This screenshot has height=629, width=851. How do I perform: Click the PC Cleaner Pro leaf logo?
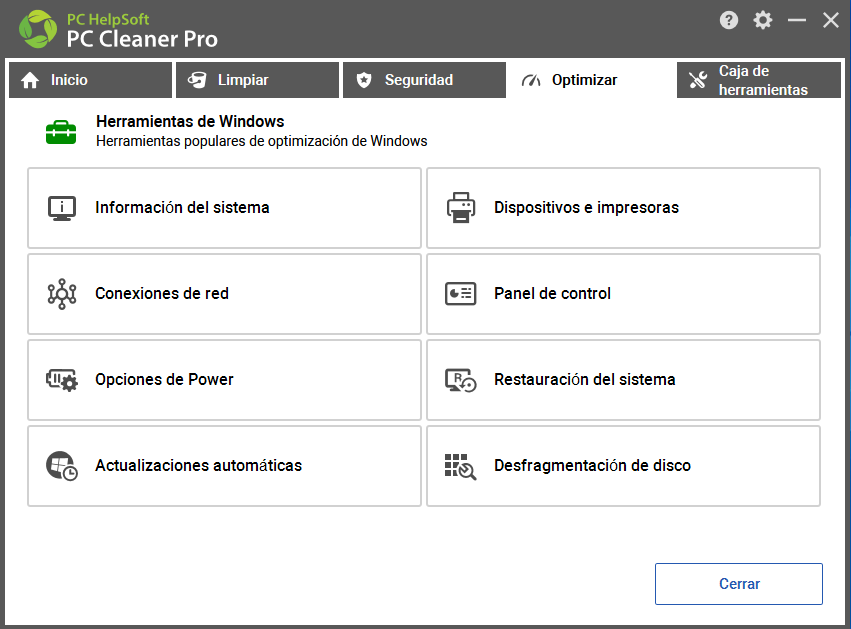pos(37,29)
